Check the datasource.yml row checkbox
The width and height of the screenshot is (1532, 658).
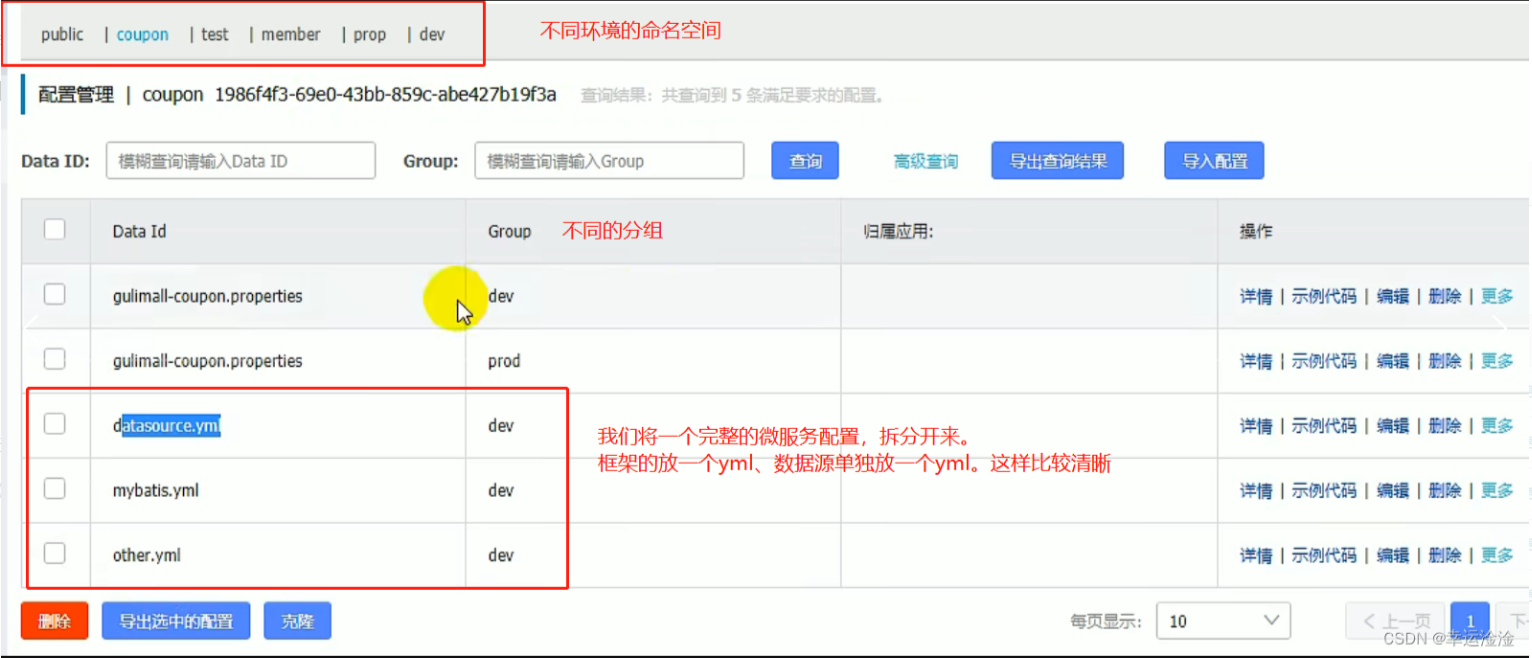pos(55,424)
